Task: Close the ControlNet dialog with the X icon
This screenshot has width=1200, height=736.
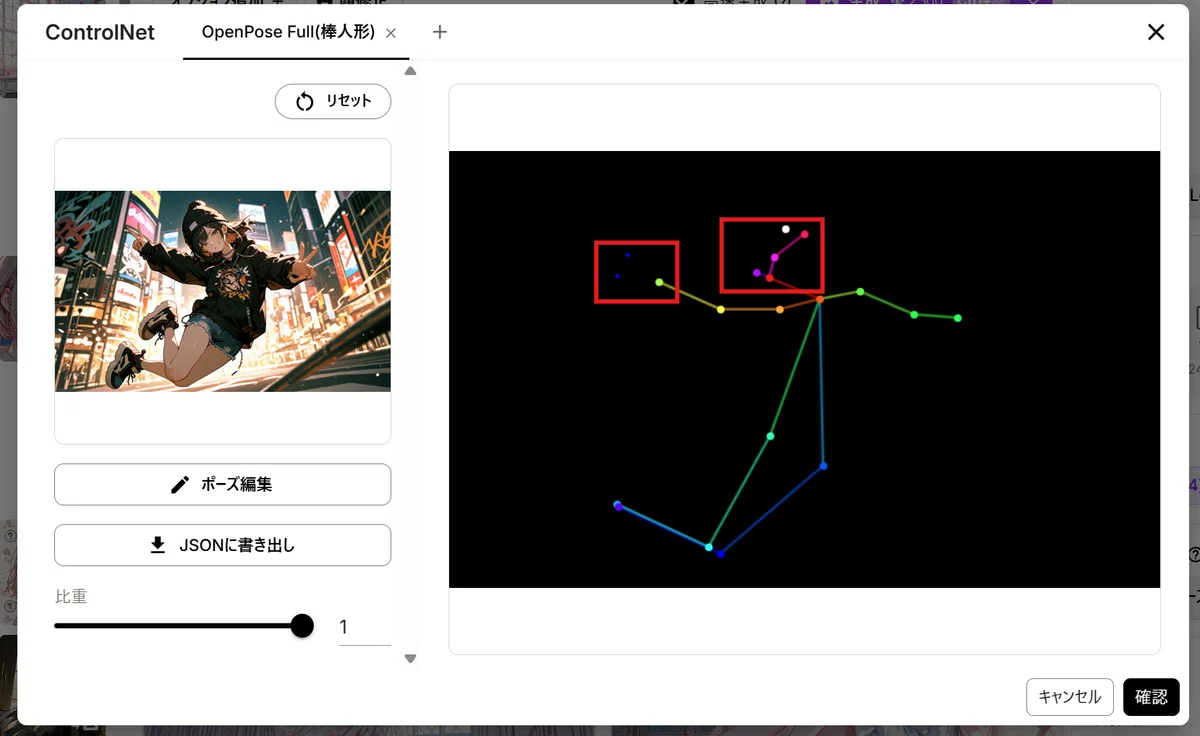Action: [1156, 32]
